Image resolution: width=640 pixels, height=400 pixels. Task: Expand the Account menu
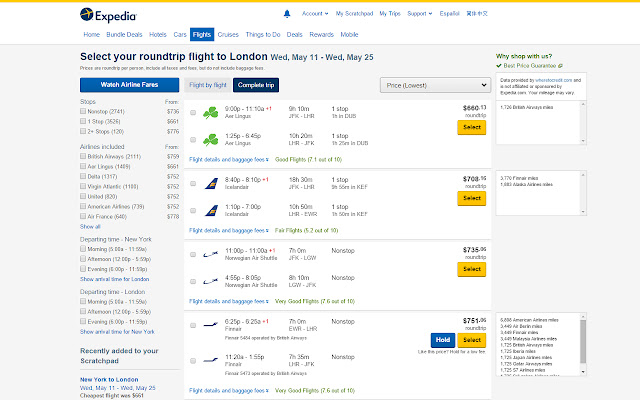315,15
